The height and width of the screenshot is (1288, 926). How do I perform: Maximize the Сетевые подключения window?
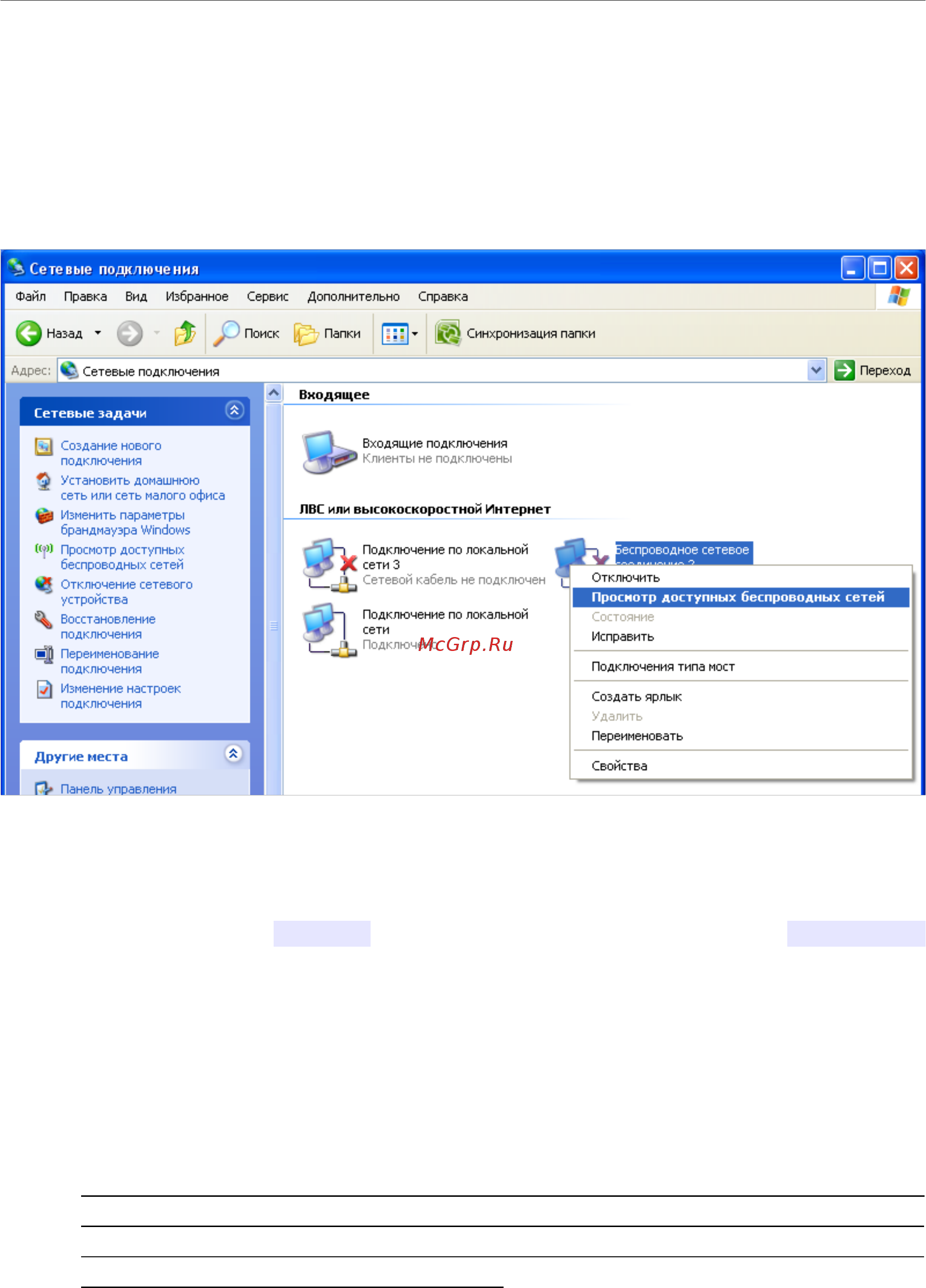click(879, 268)
